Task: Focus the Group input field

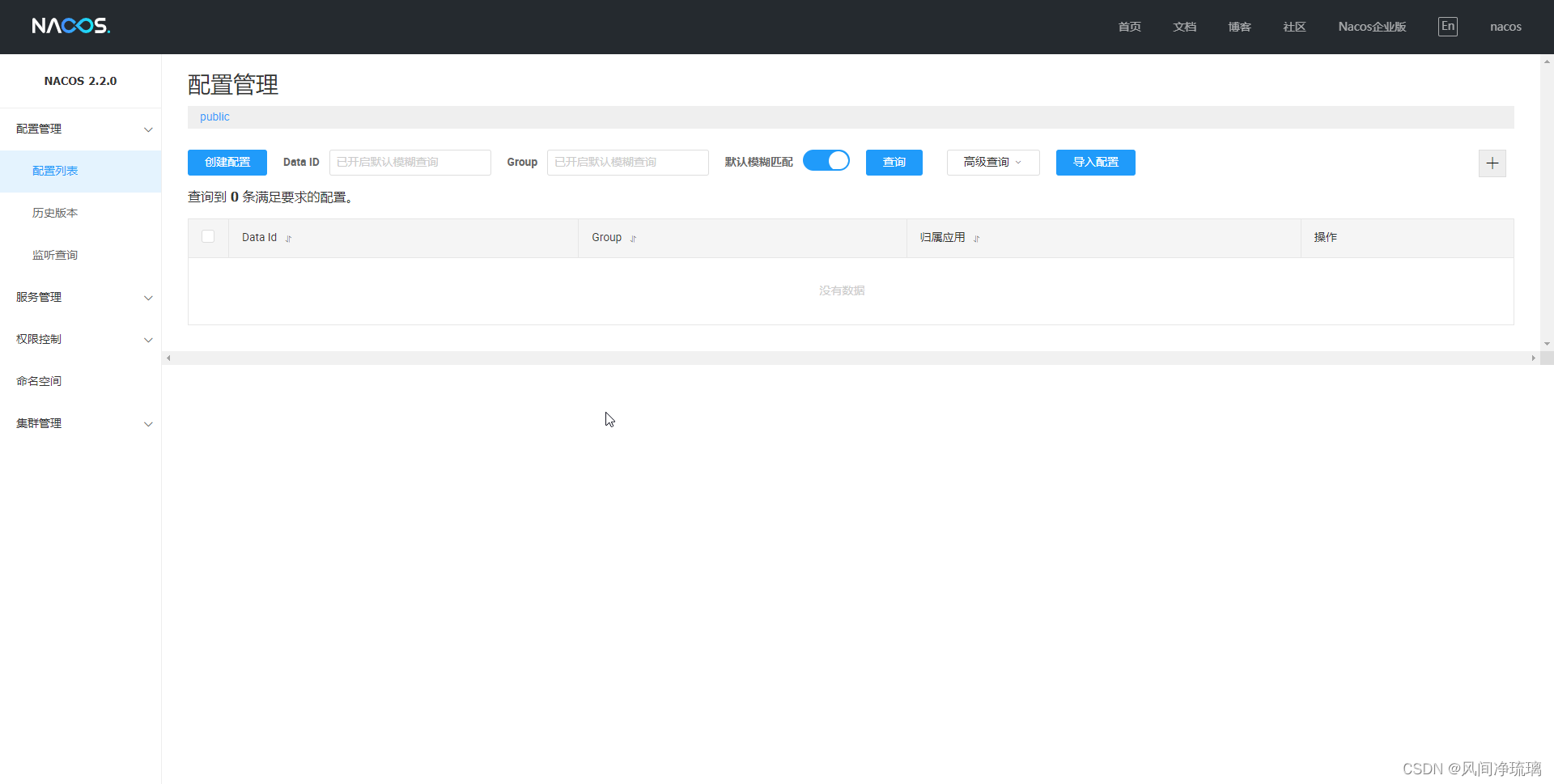Action: (x=628, y=163)
